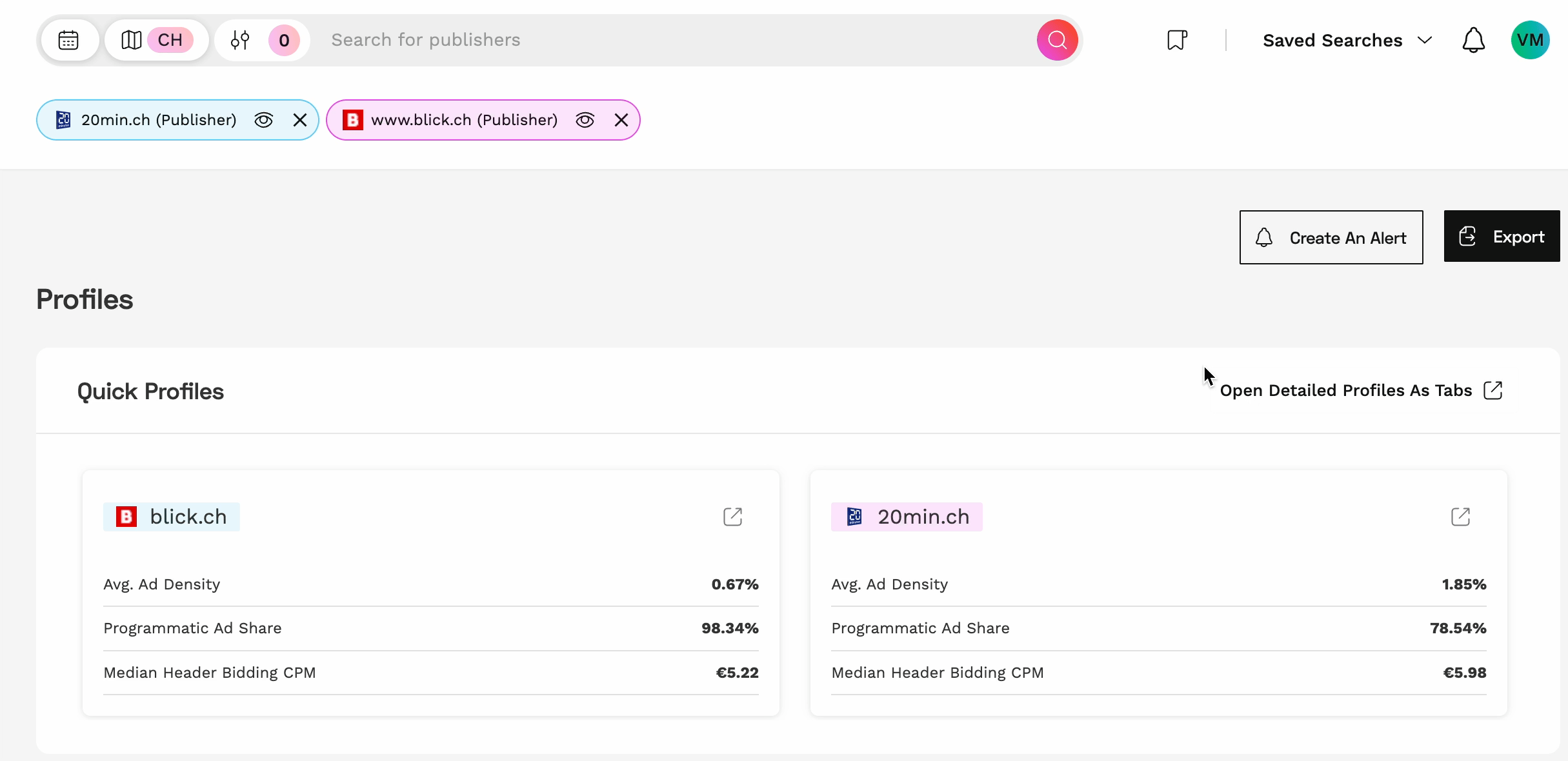This screenshot has width=1568, height=761.
Task: Toggle visibility of 20min.ch publisher chip
Action: [x=263, y=120]
